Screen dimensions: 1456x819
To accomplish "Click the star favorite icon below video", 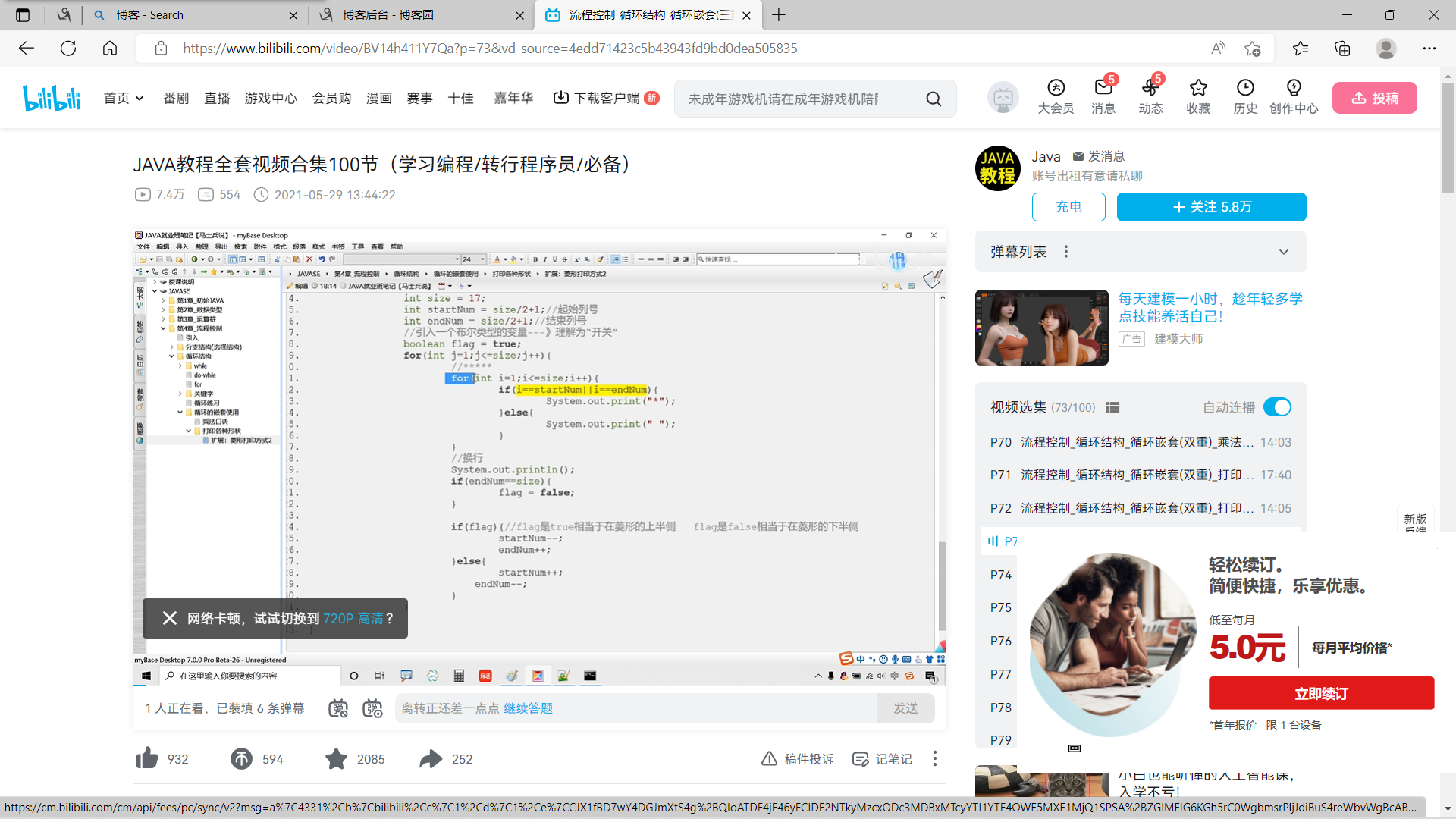I will (336, 758).
